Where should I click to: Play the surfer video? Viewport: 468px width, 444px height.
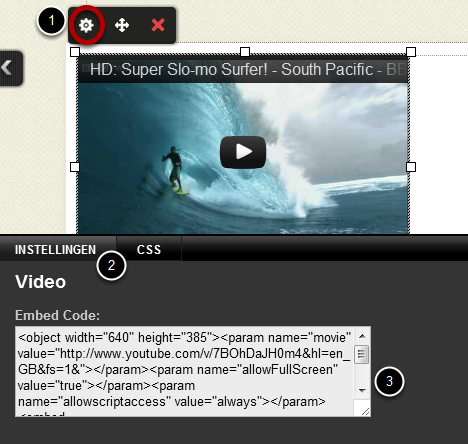tap(243, 152)
